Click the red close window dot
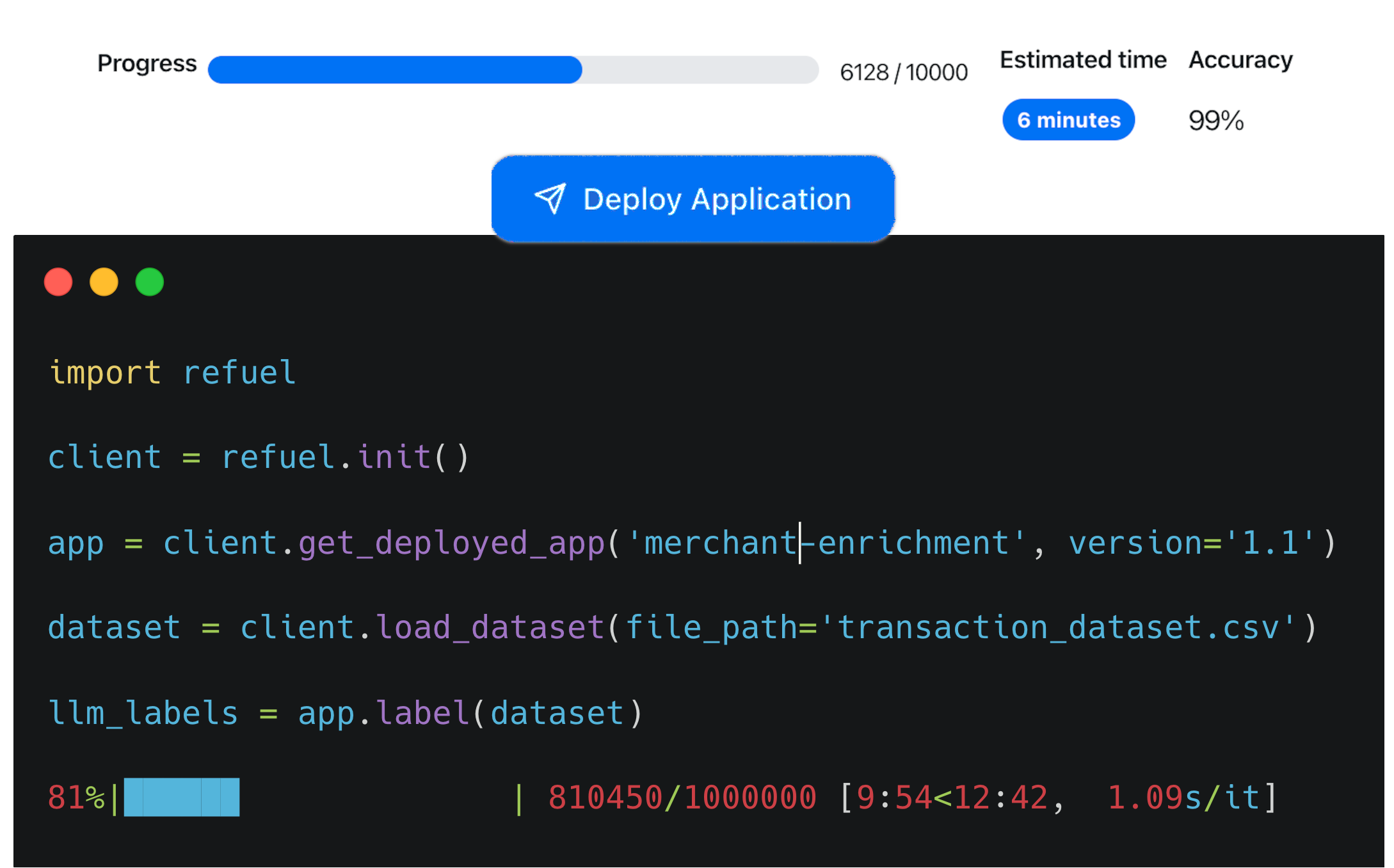1394x868 pixels. (x=58, y=282)
